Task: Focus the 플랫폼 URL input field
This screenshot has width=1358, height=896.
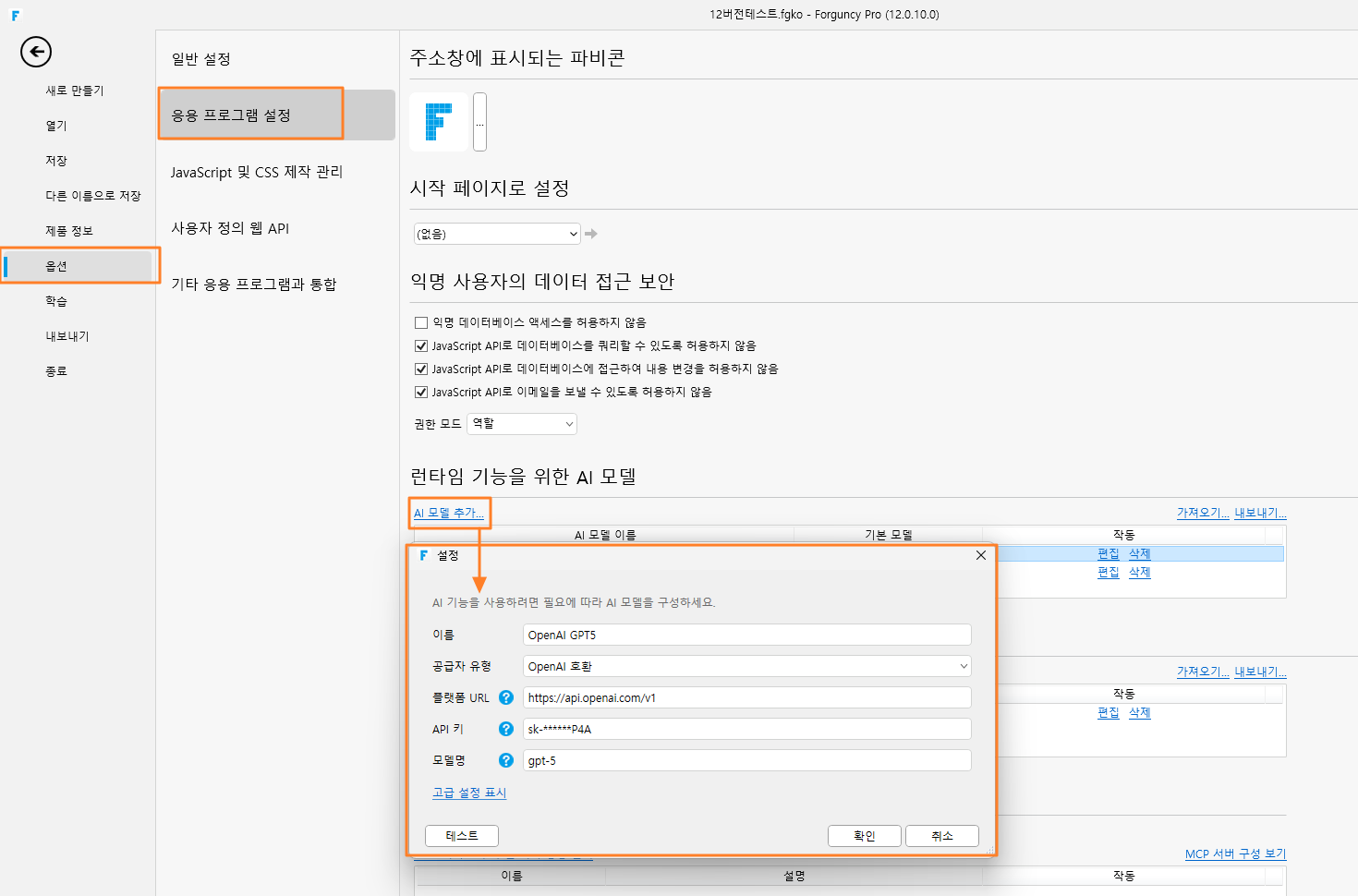Action: pos(747,697)
